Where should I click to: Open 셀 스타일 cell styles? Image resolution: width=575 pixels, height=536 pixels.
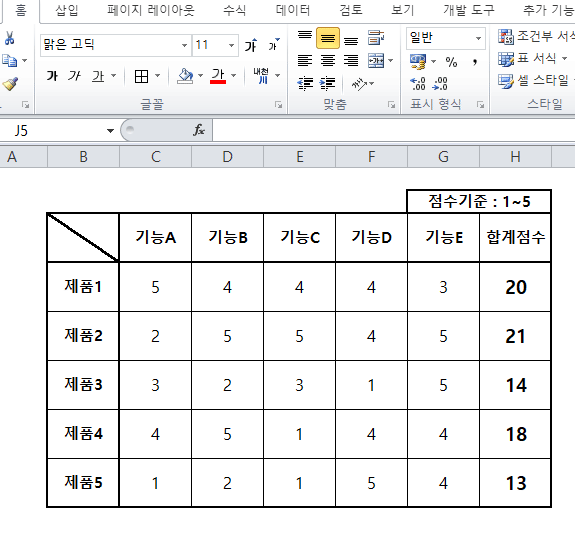(536, 81)
